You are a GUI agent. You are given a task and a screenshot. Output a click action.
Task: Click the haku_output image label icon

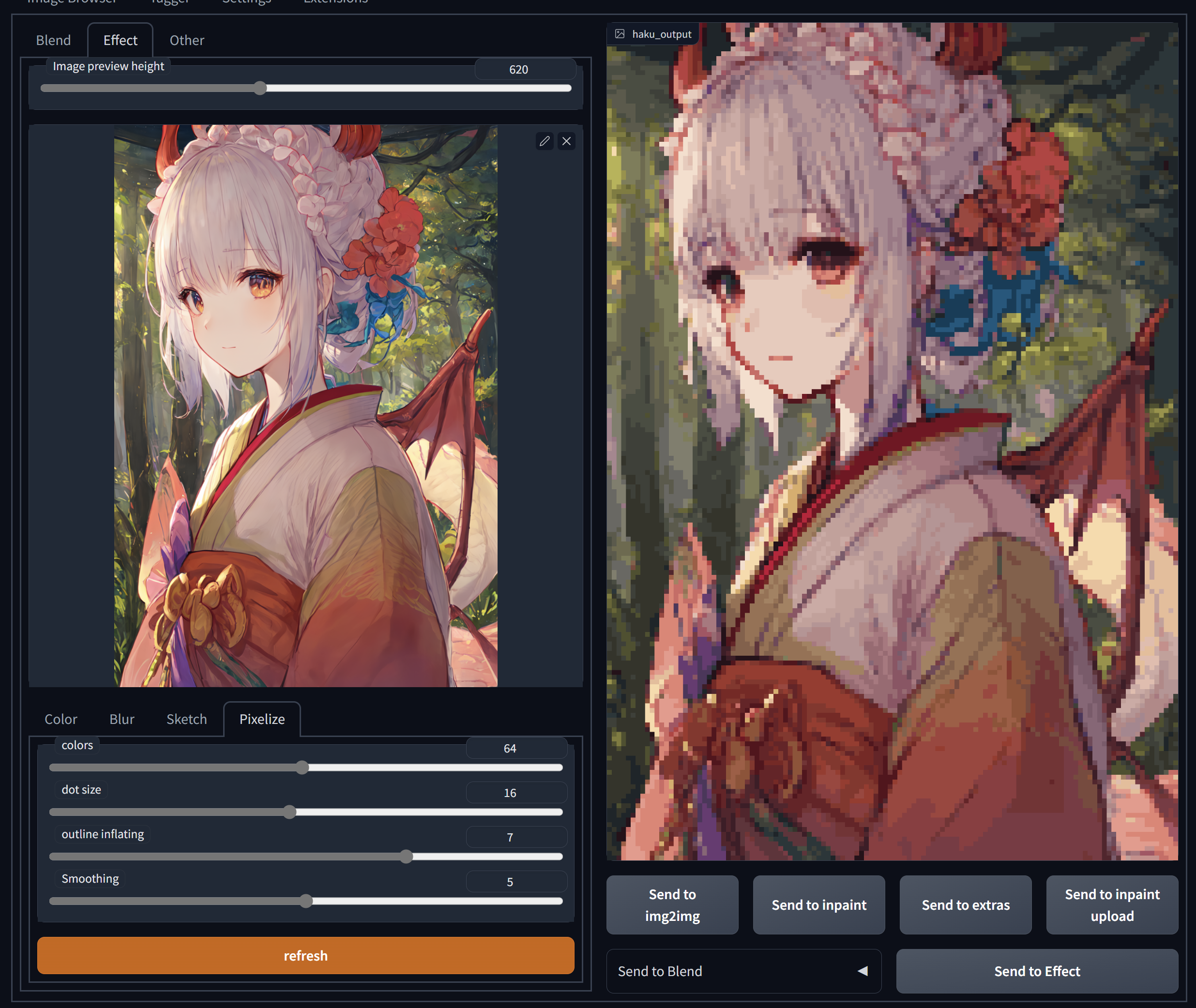(x=620, y=34)
